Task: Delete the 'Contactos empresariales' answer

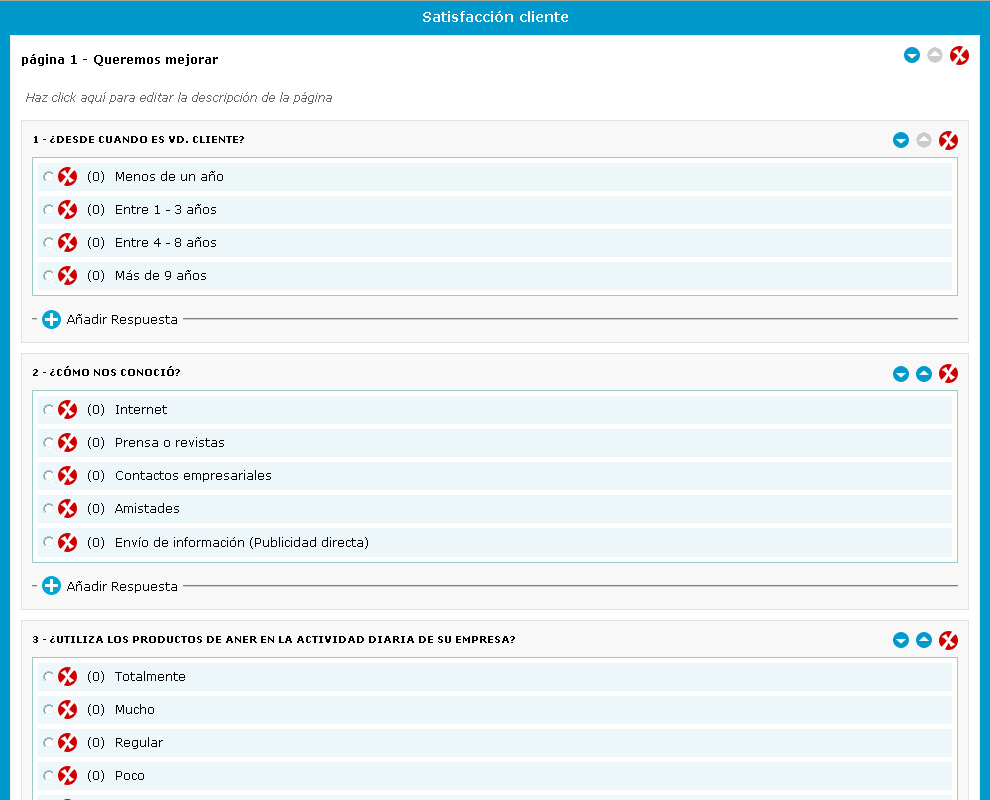Action: coord(68,475)
